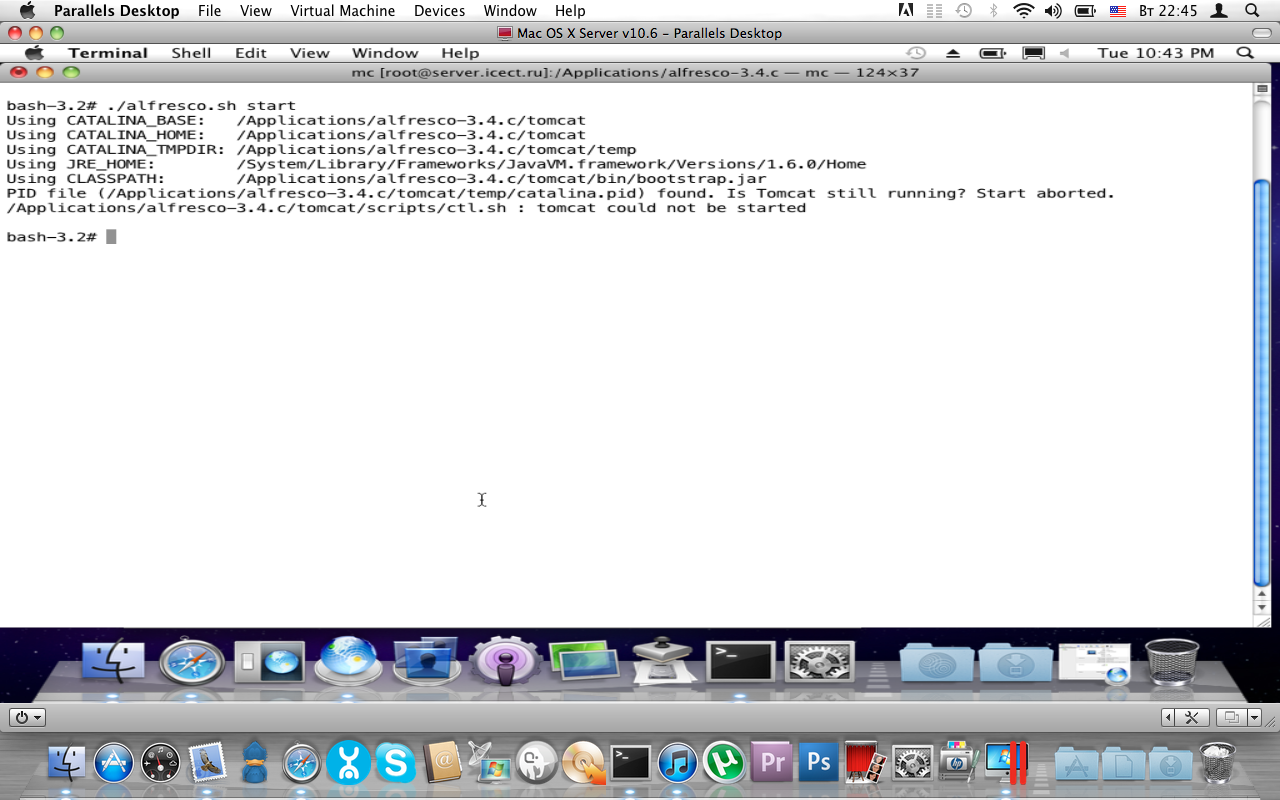Open the host Apple menu
Screen dimensions: 1280x800
26,11
